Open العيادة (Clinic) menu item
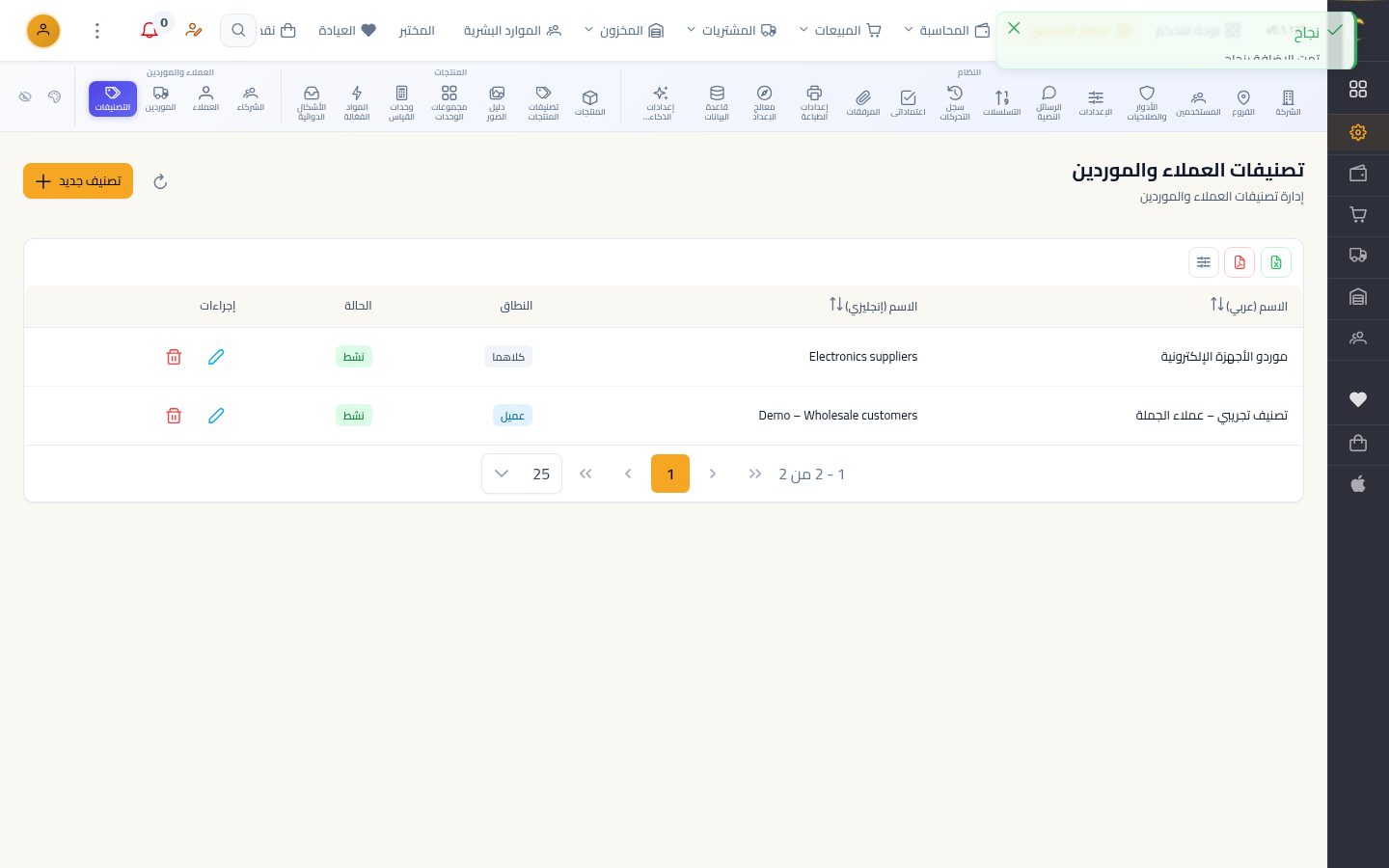The image size is (1389, 868). click(x=347, y=31)
